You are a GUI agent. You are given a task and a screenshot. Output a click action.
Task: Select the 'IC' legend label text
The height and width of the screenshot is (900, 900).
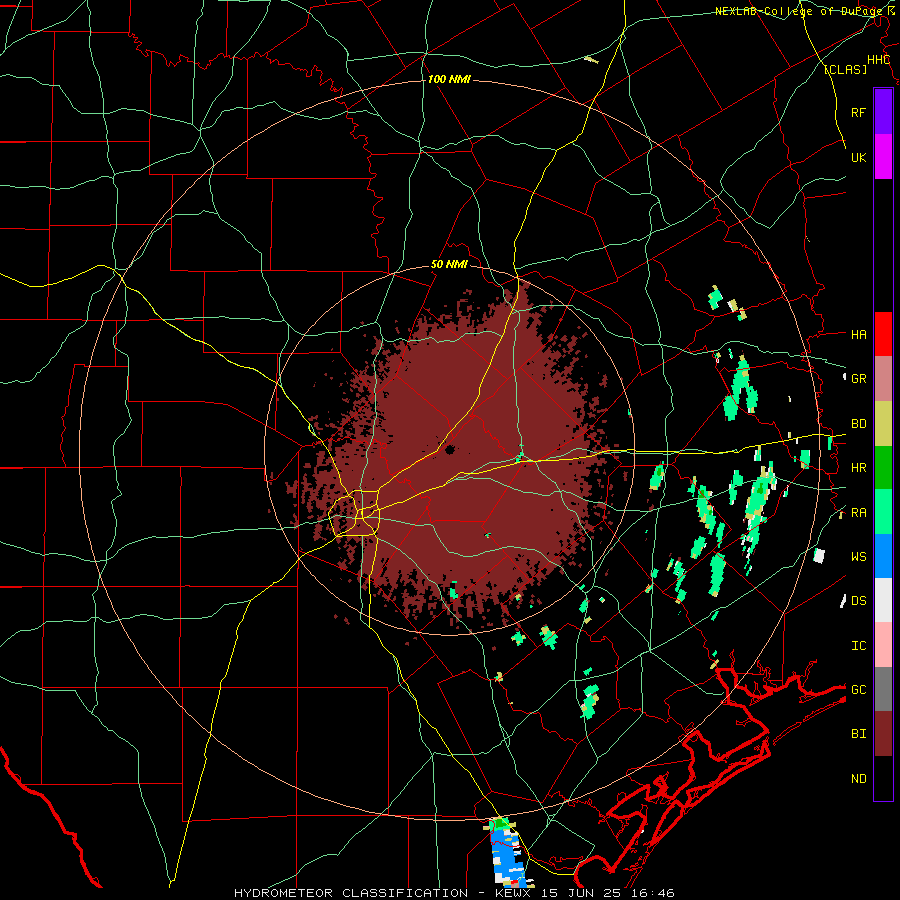pos(858,646)
